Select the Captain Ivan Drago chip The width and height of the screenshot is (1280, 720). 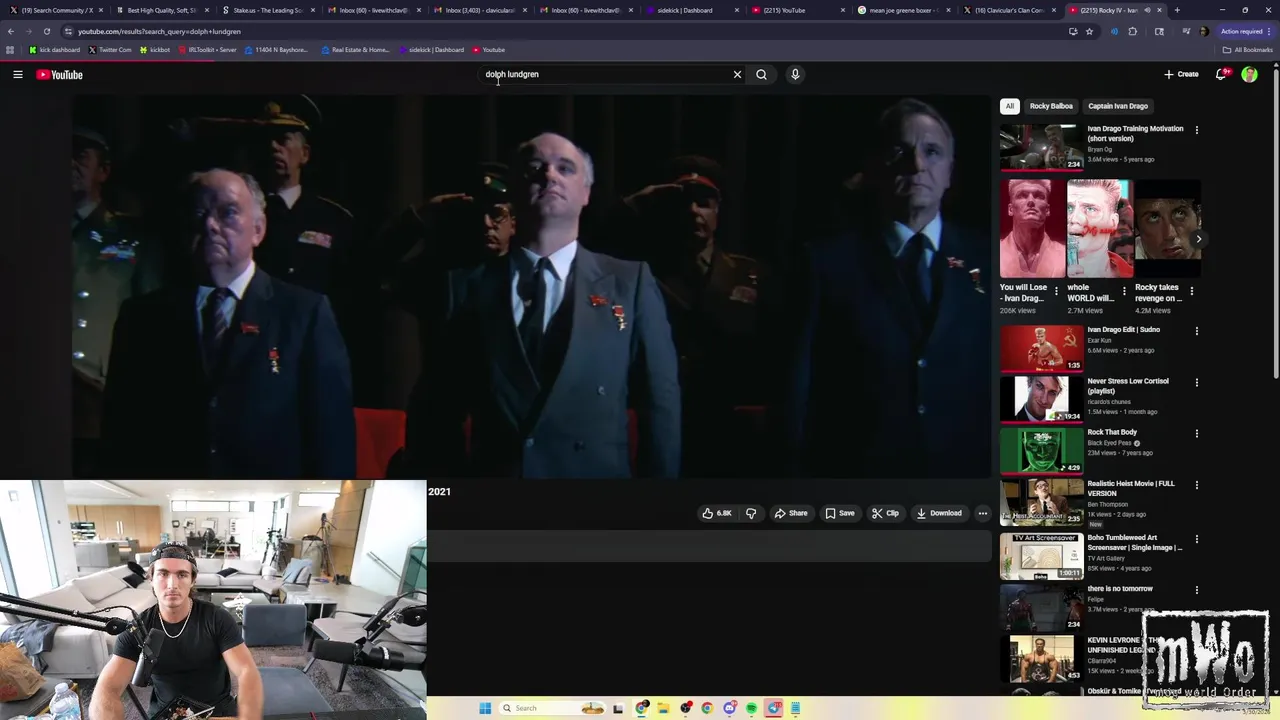pos(1118,106)
